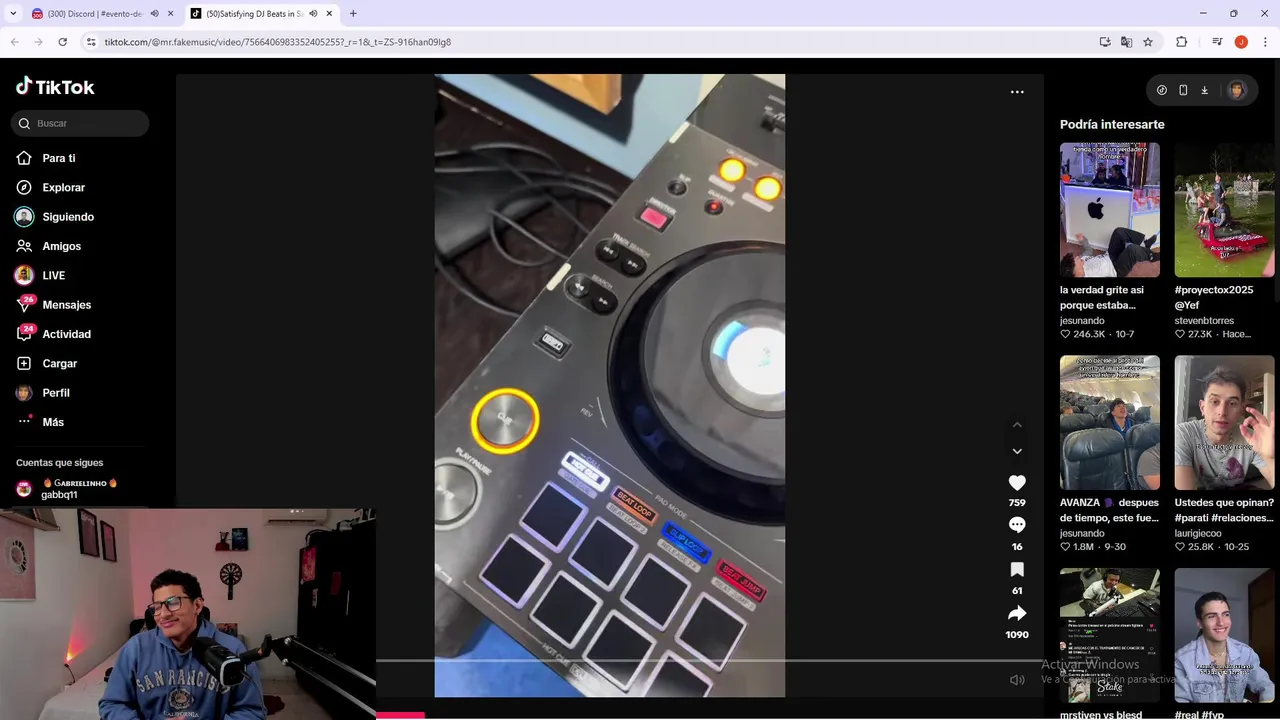Like the video with heart icon
This screenshot has width=1280, height=720.
[x=1017, y=482]
